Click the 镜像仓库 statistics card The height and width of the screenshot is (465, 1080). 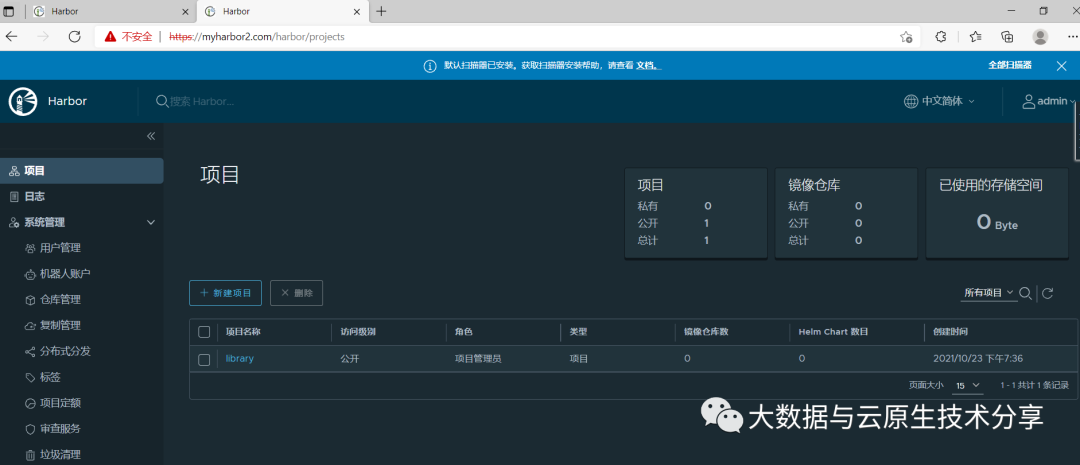click(x=846, y=214)
